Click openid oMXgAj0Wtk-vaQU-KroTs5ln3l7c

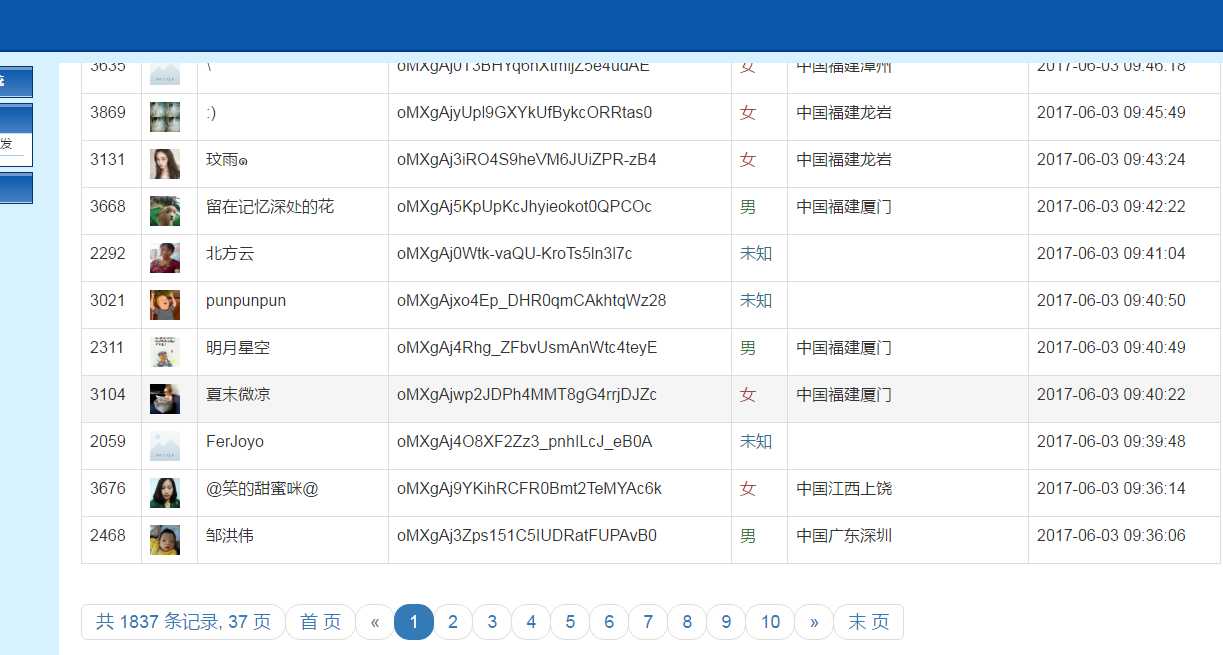pyautogui.click(x=515, y=253)
